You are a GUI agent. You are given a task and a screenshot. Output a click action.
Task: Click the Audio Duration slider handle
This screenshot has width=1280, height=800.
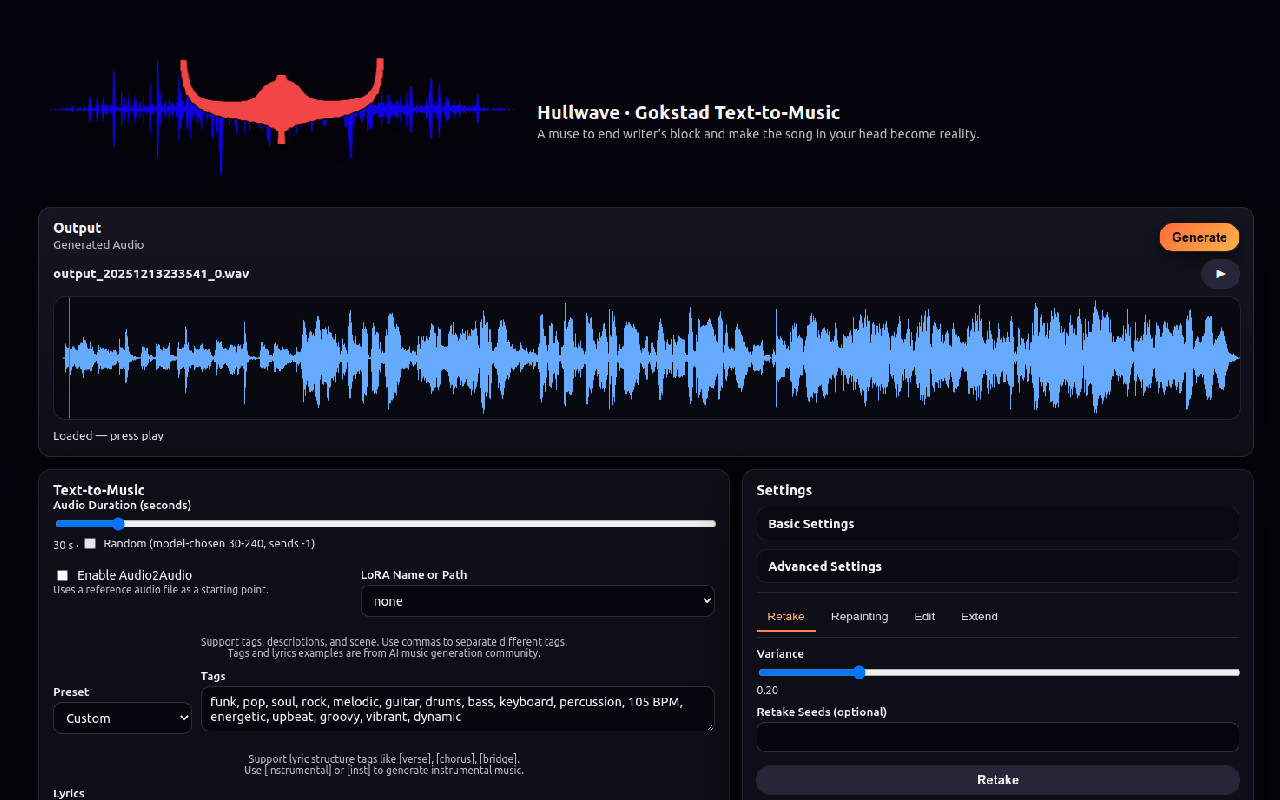(119, 523)
